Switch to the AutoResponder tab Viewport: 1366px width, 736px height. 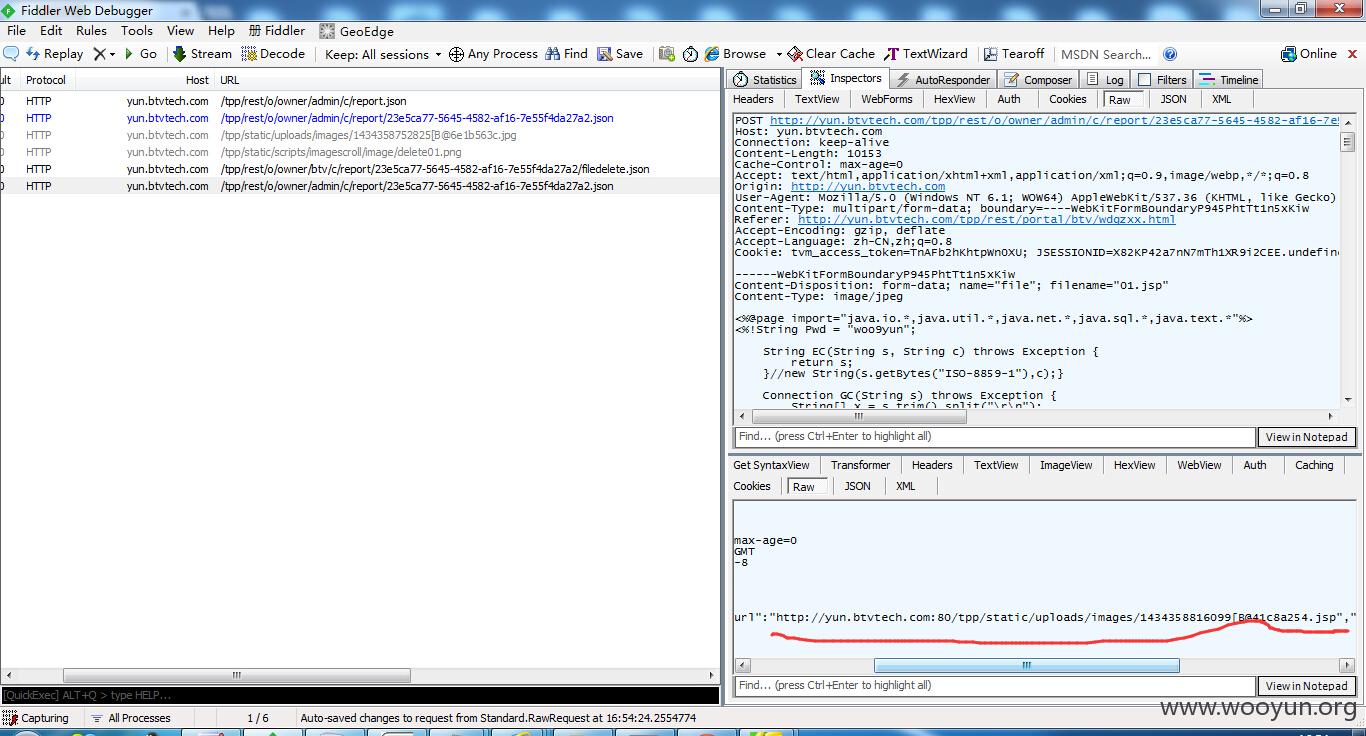(943, 80)
